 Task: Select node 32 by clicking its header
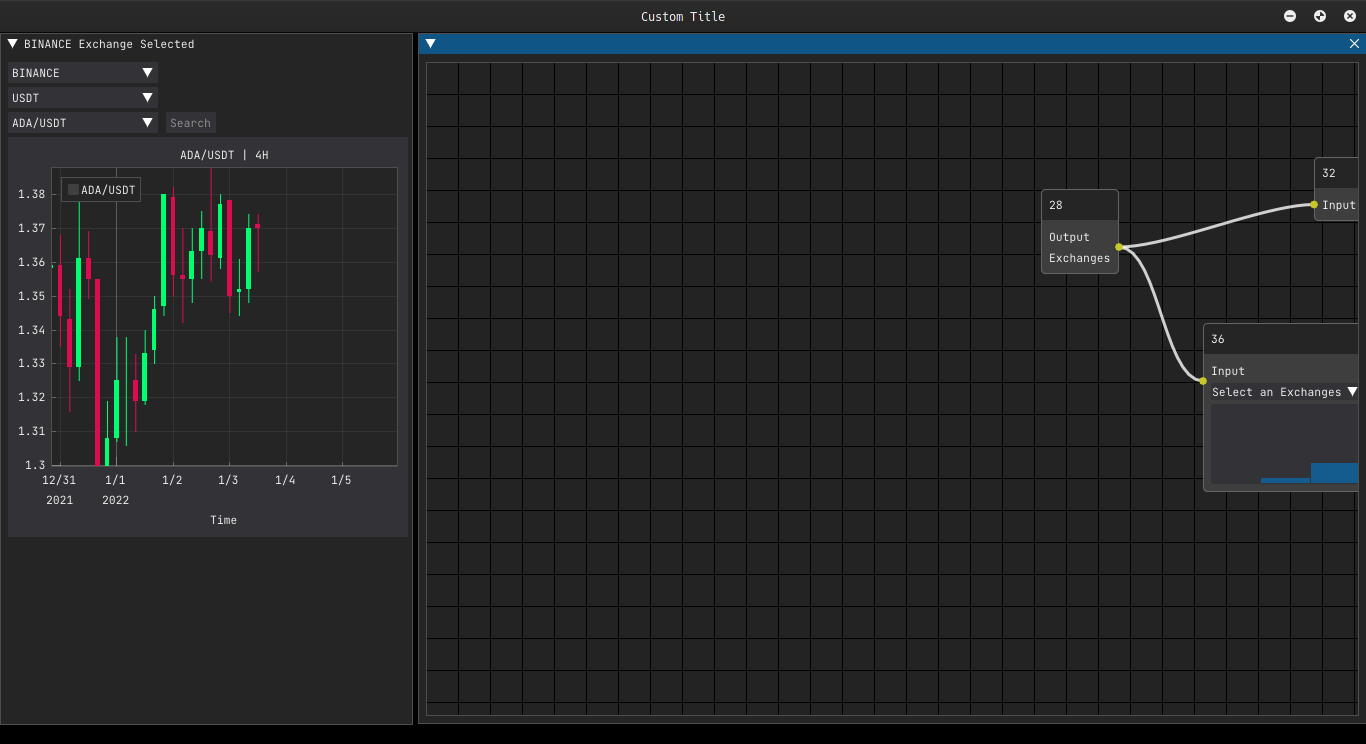1335,172
